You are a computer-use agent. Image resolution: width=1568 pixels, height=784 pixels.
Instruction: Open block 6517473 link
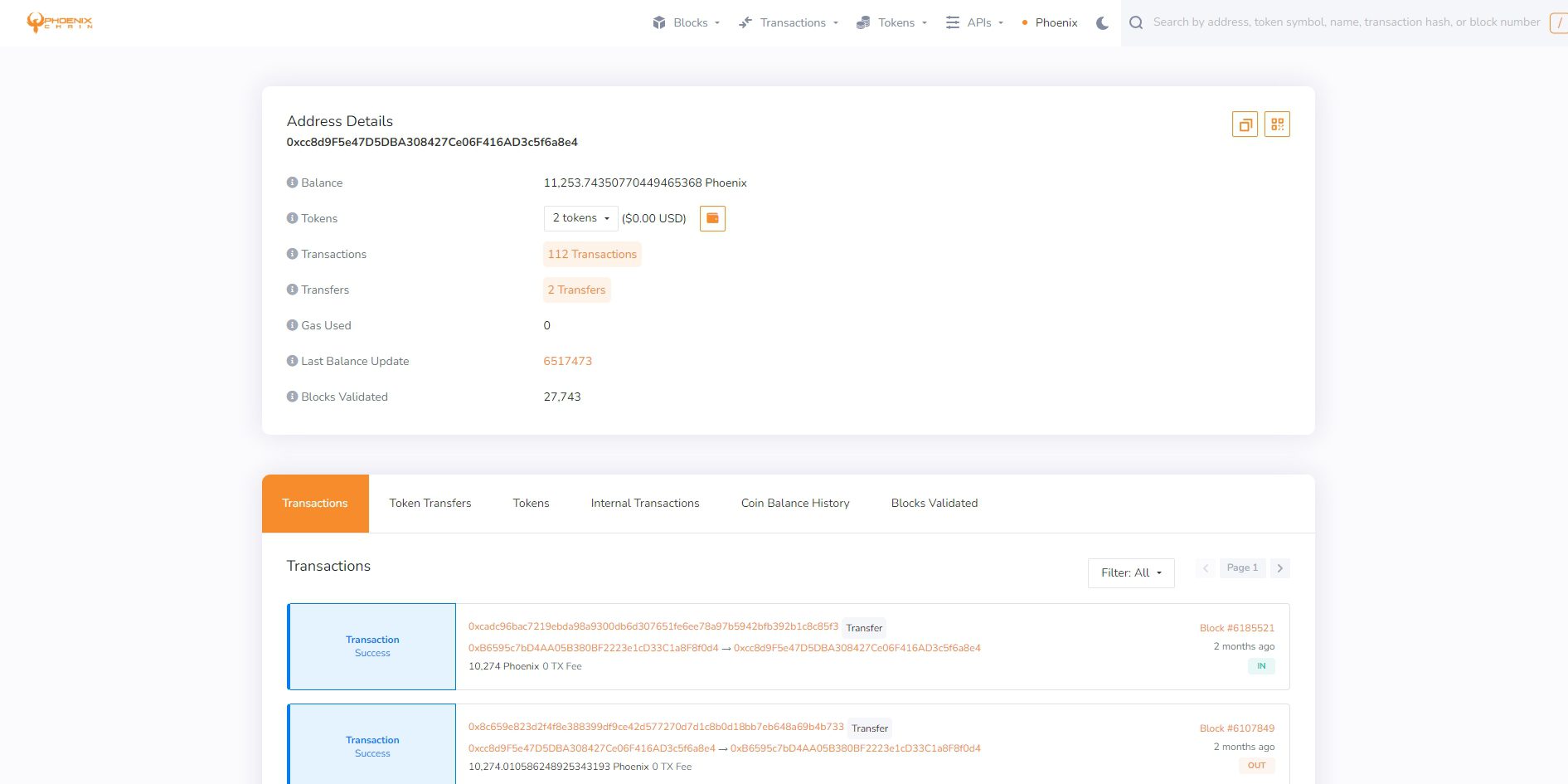pos(568,361)
